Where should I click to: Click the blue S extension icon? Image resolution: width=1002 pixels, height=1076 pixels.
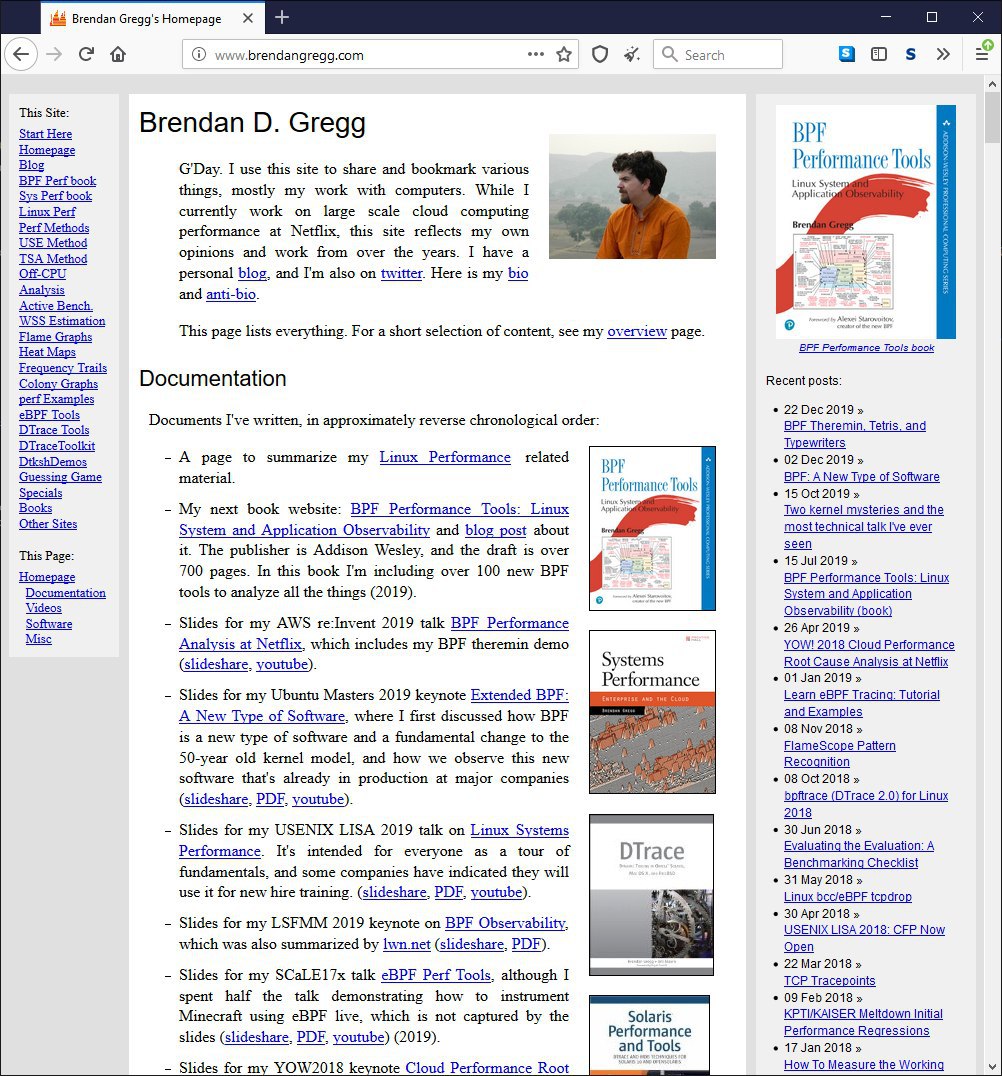click(847, 54)
